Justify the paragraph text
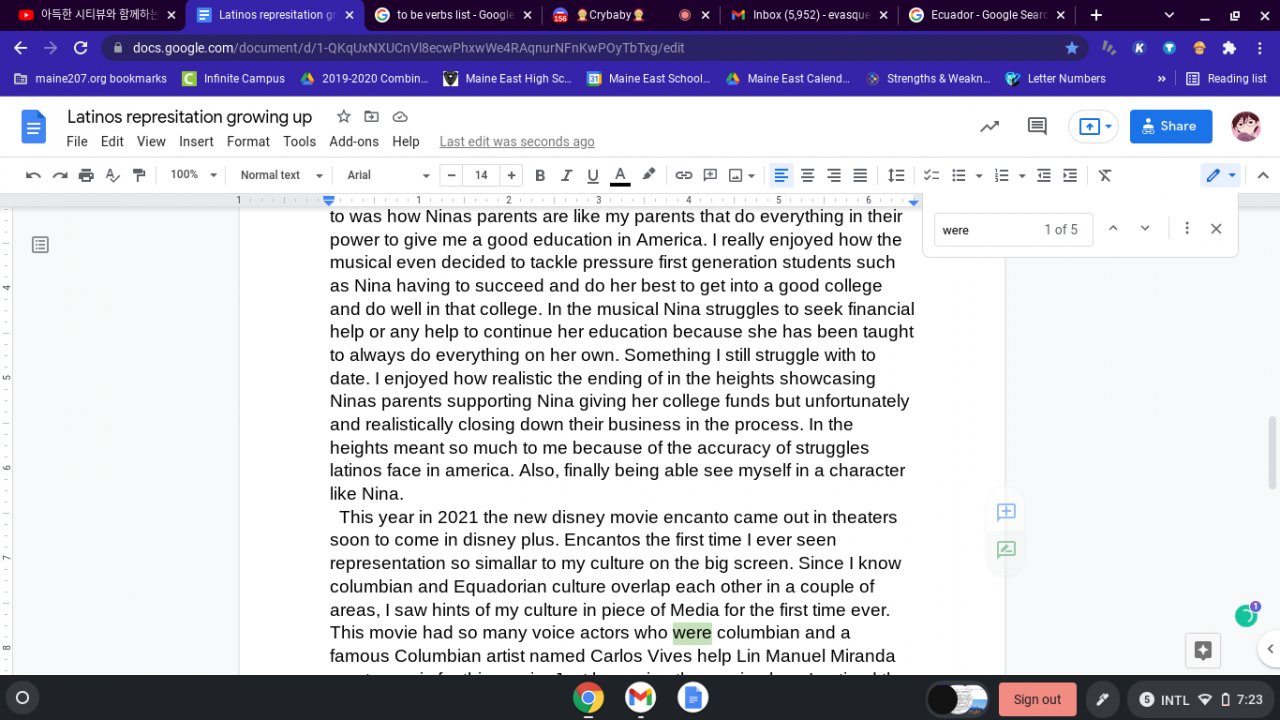1280x720 pixels. [859, 175]
